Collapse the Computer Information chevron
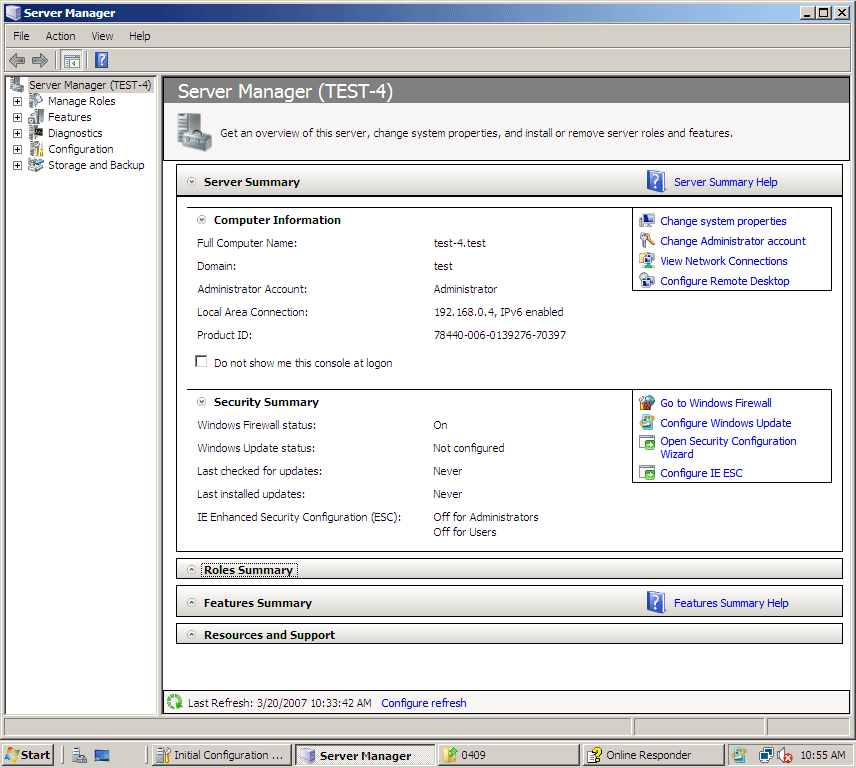856x768 pixels. (x=201, y=219)
